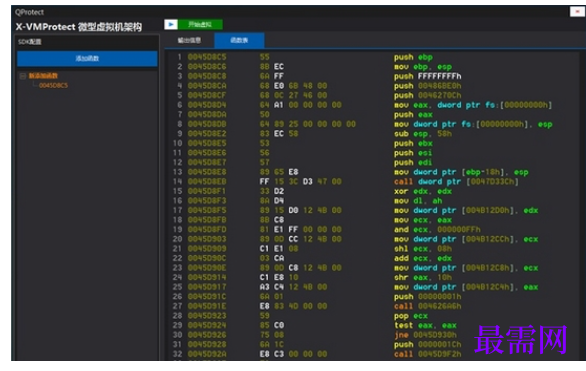586x371 pixels.
Task: Click the X-VMProtect title heading
Action: (78, 27)
